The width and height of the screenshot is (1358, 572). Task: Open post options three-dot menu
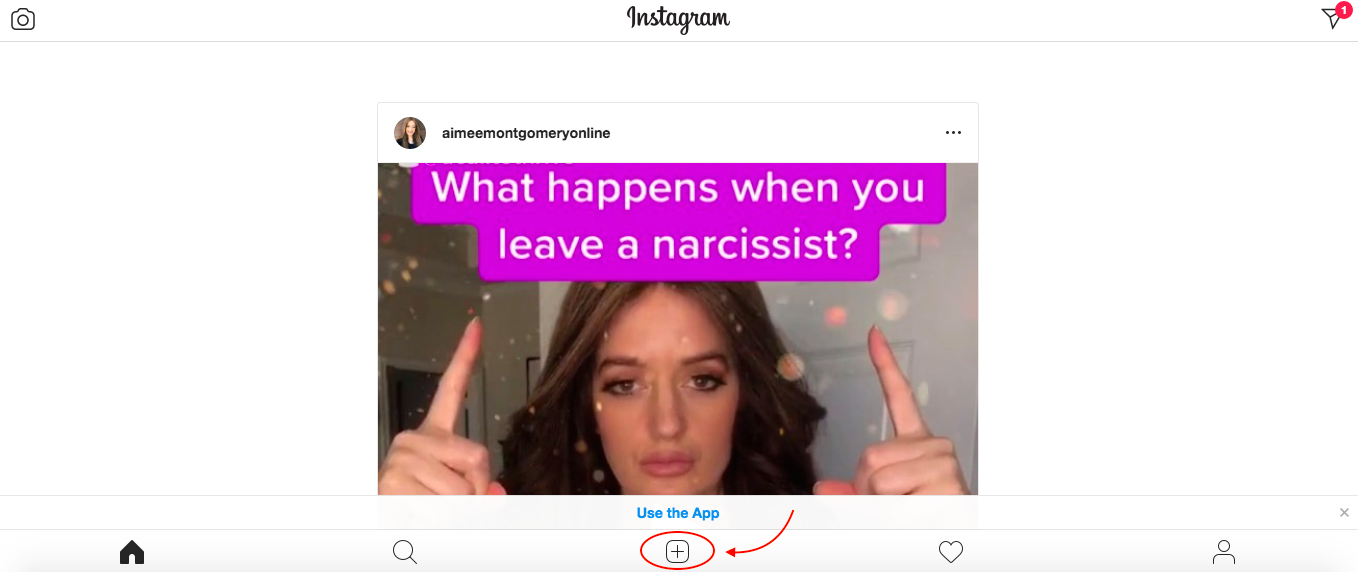point(953,133)
